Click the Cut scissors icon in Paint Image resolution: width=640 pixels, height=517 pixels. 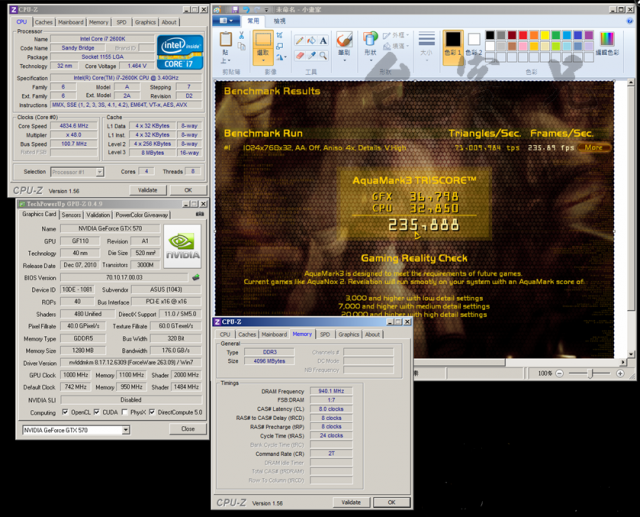pos(241,36)
